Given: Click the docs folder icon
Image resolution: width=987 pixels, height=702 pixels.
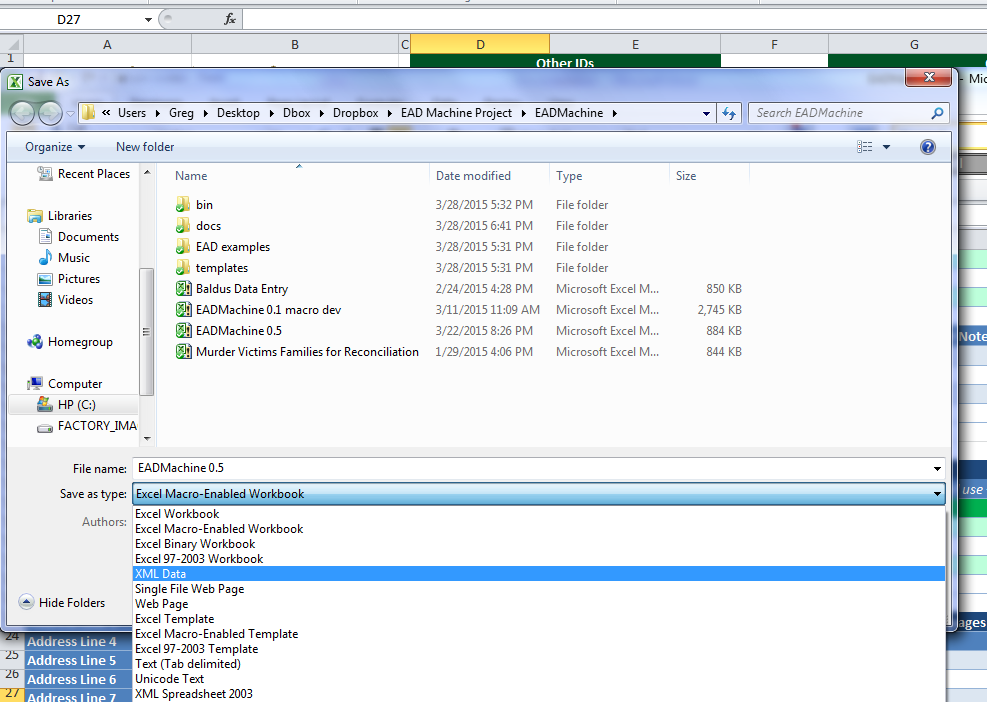Looking at the screenshot, I should [x=183, y=225].
